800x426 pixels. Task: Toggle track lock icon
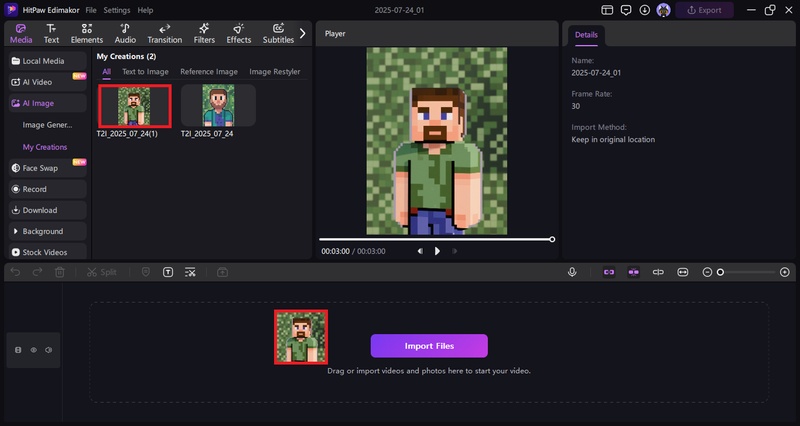tap(18, 350)
